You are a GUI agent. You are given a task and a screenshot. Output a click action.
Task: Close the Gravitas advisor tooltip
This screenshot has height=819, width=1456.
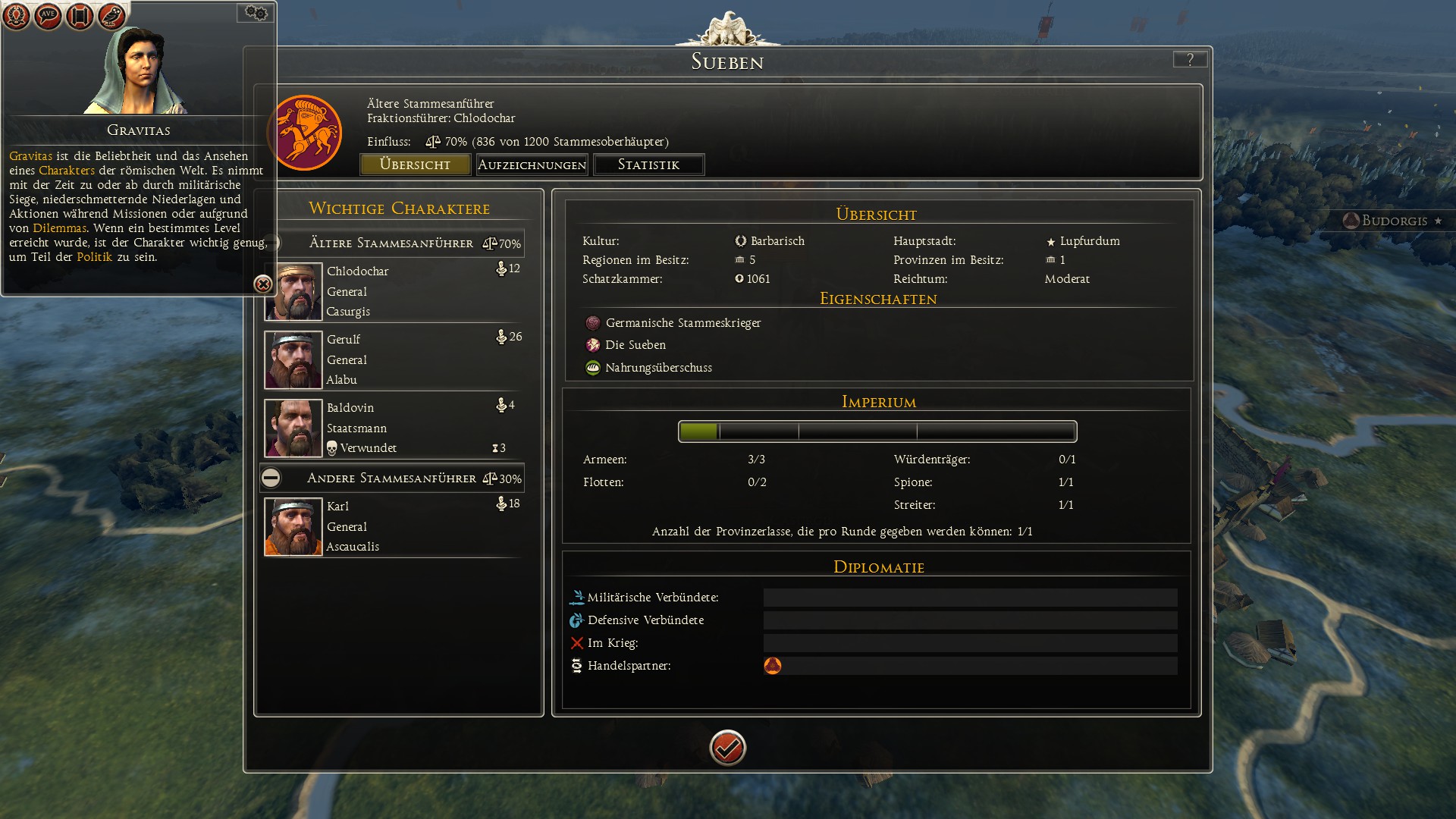(x=263, y=284)
